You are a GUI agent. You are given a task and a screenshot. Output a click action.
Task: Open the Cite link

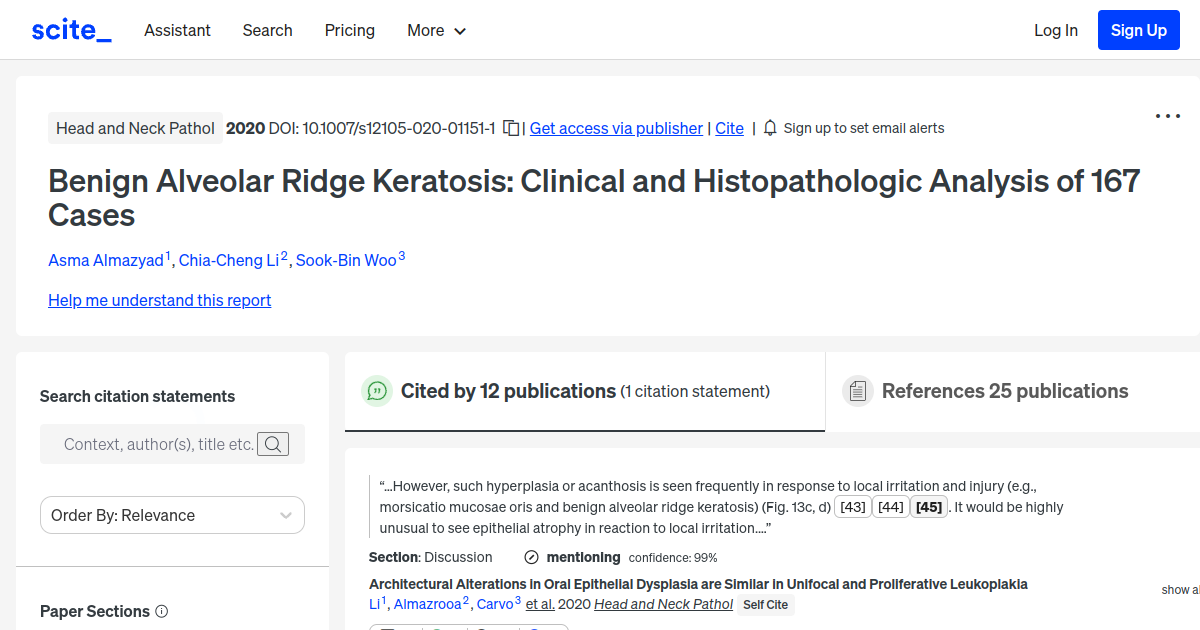729,128
